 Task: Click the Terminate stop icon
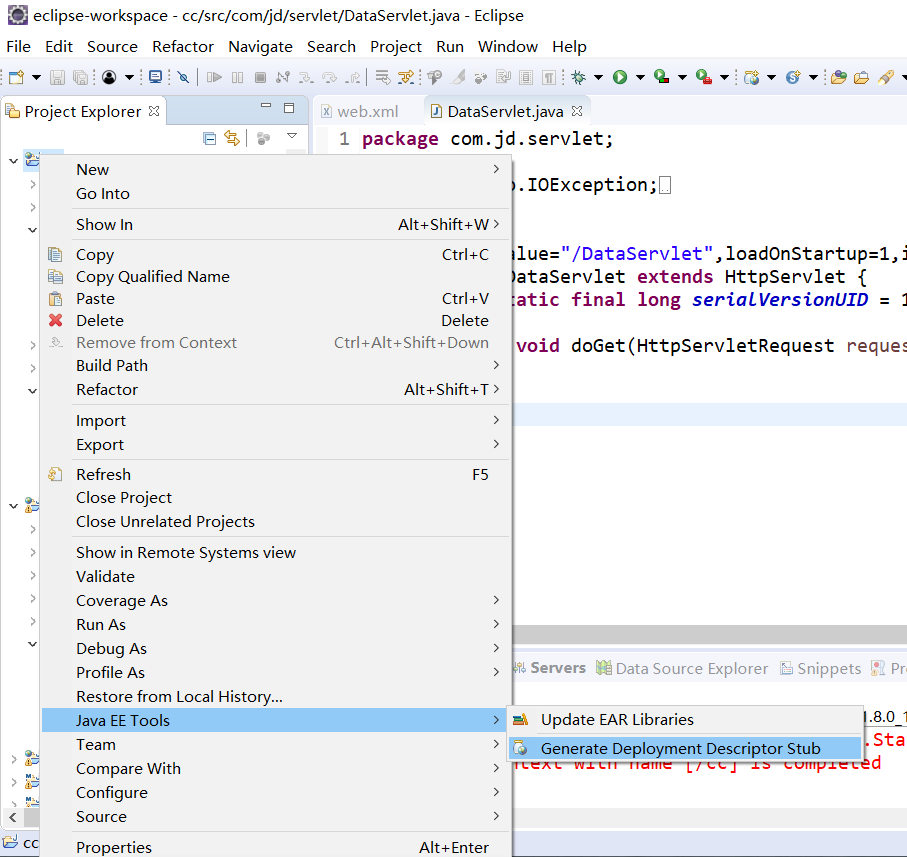tap(260, 77)
